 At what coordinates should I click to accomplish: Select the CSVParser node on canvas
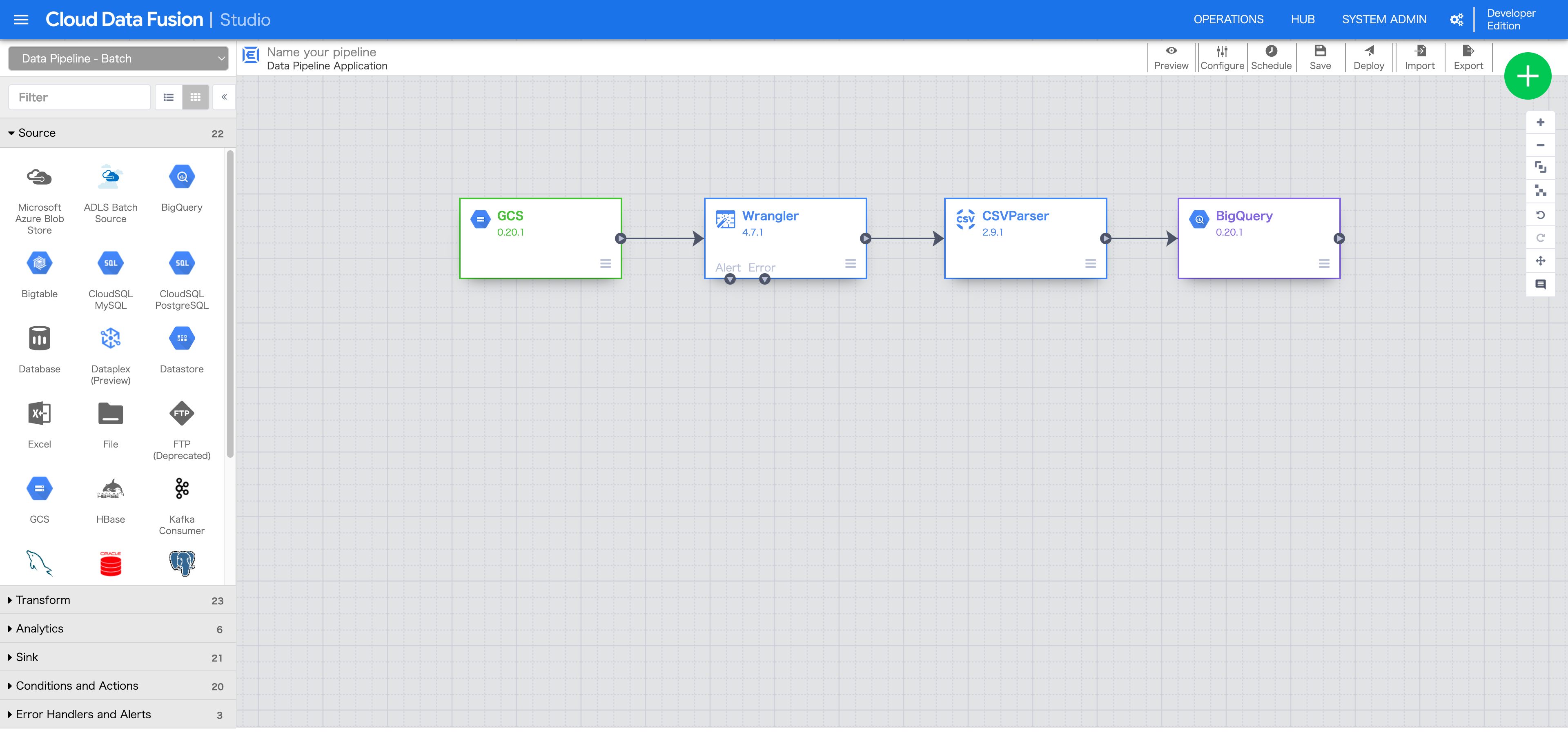tap(1026, 238)
